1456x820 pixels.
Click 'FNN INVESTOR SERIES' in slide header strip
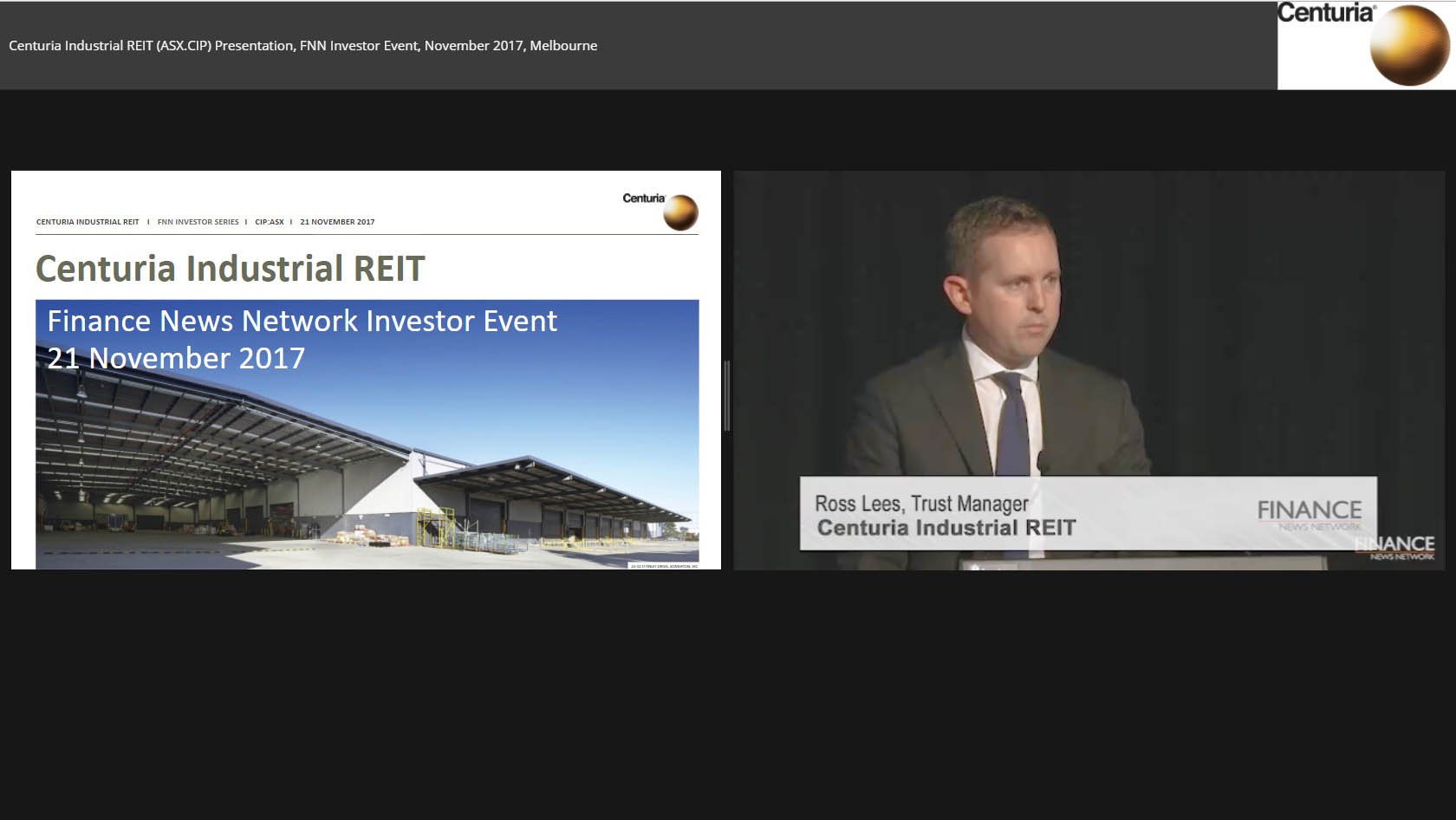tap(198, 222)
